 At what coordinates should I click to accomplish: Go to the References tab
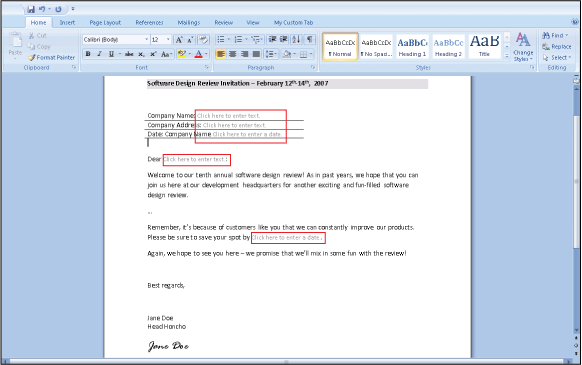pos(149,23)
